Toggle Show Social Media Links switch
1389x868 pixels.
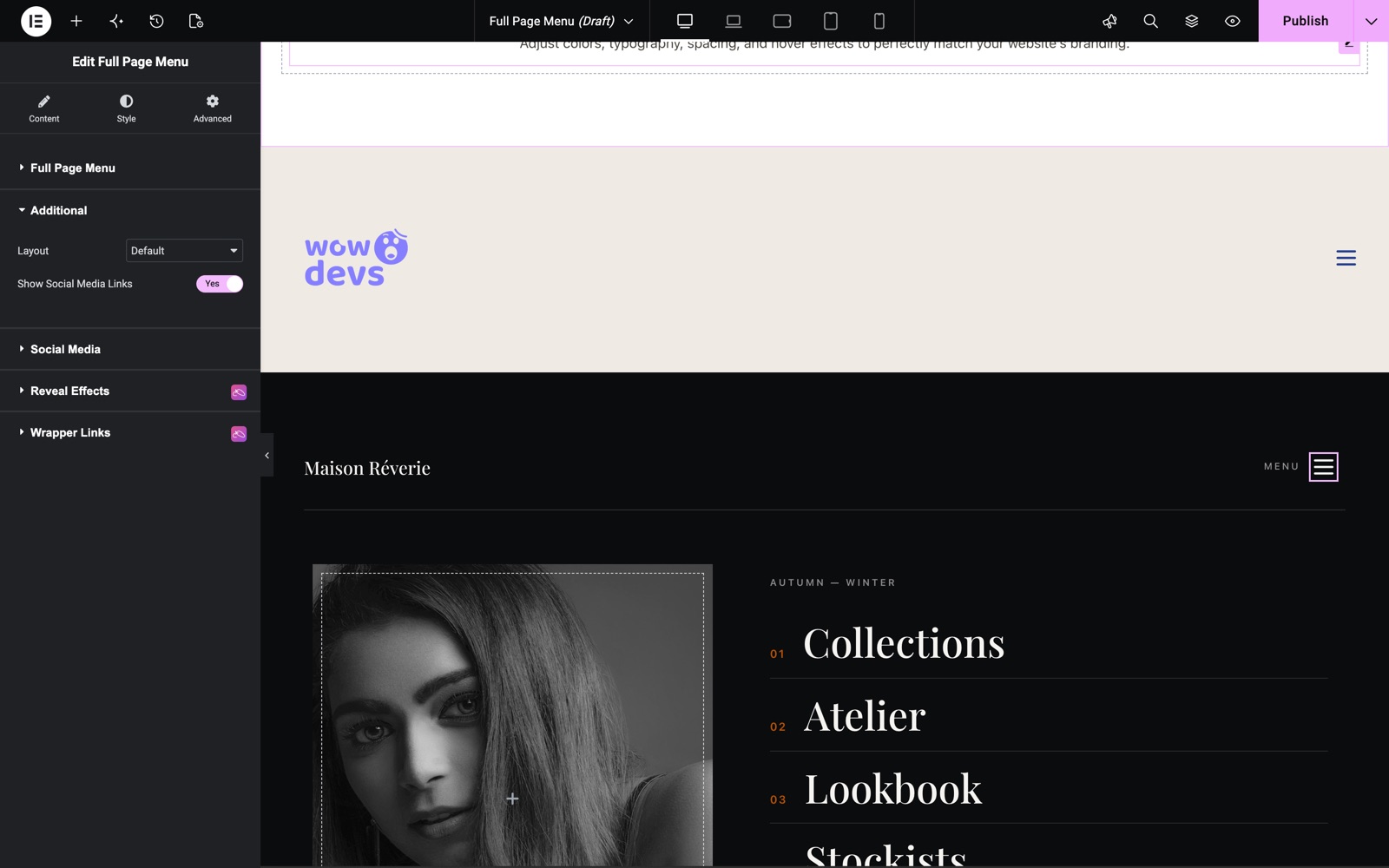[x=220, y=284]
